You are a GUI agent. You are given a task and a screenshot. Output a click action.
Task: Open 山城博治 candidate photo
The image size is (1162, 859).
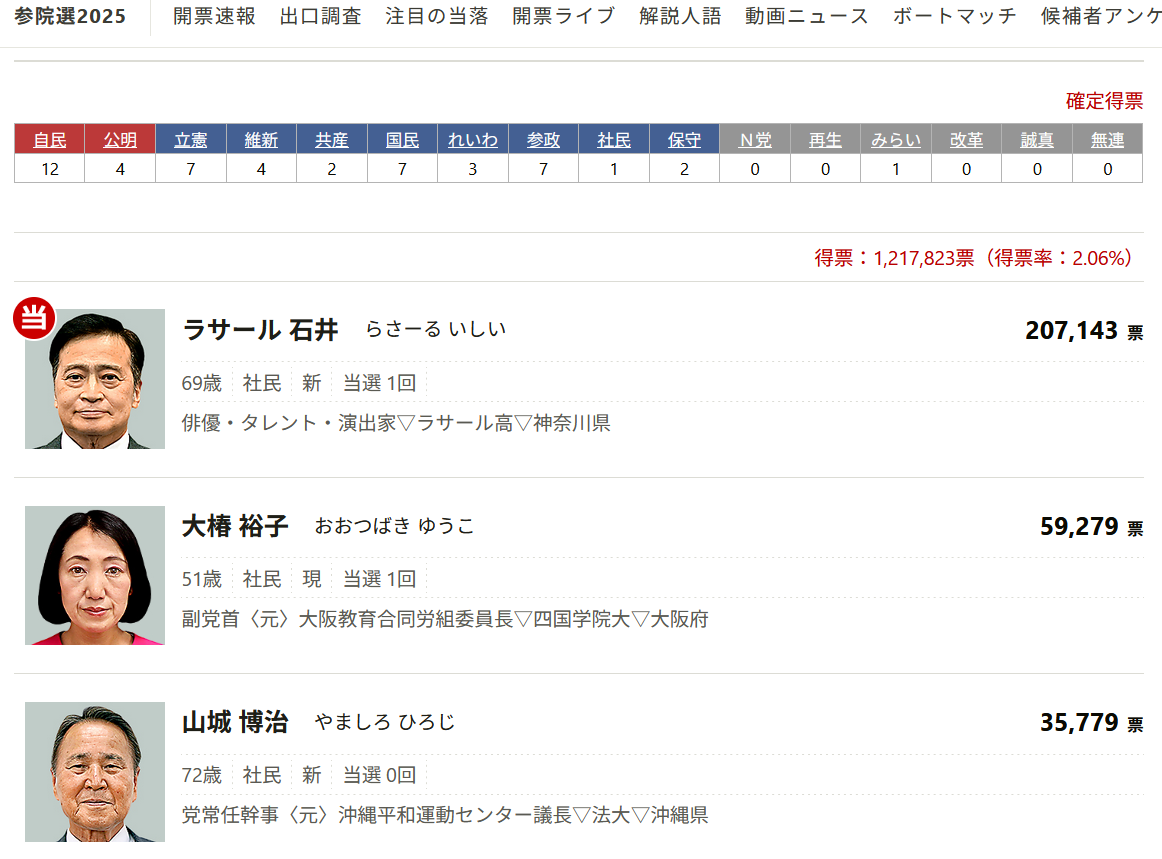coord(95,771)
